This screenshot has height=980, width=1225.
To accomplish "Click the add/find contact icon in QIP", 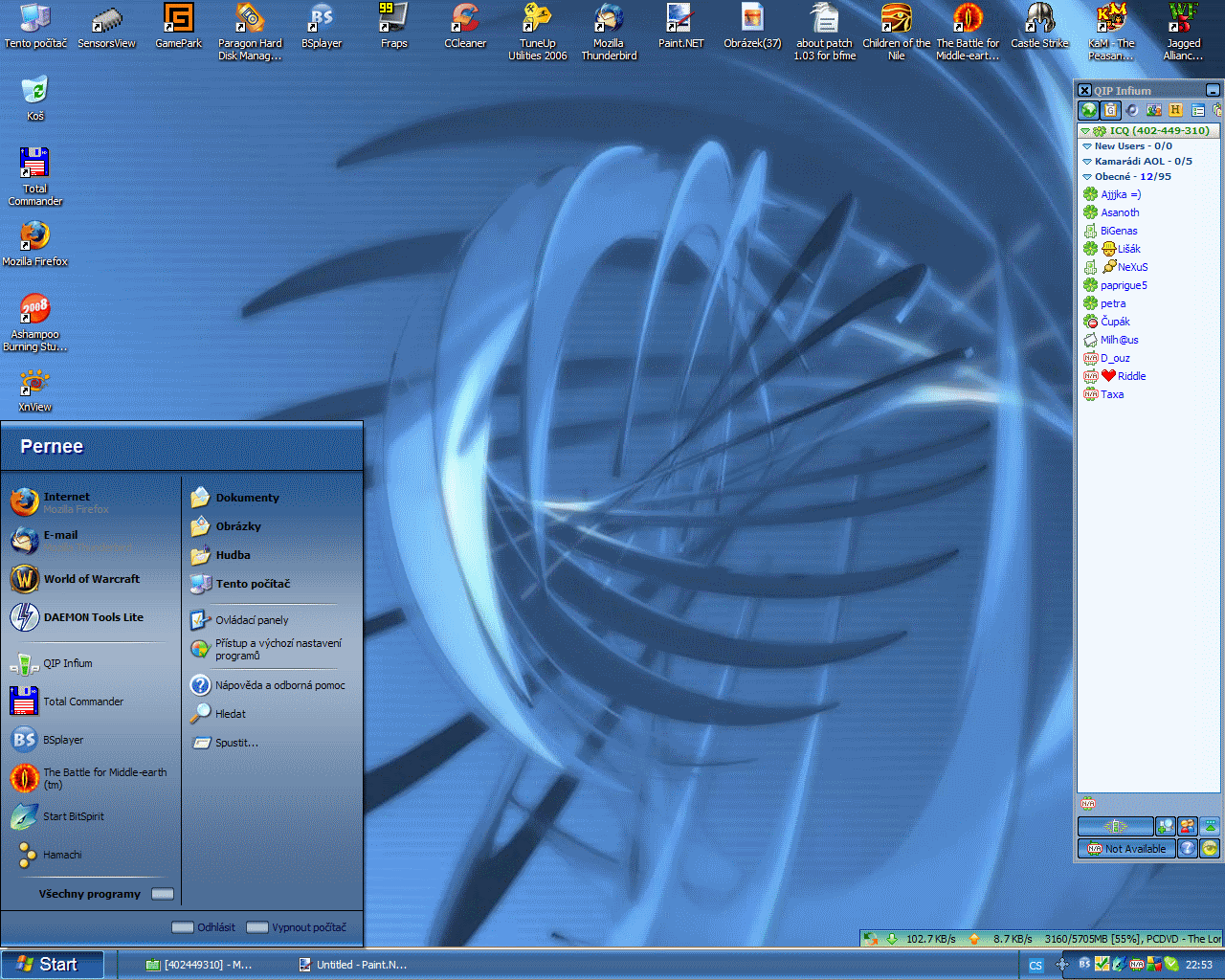I will point(1165,826).
